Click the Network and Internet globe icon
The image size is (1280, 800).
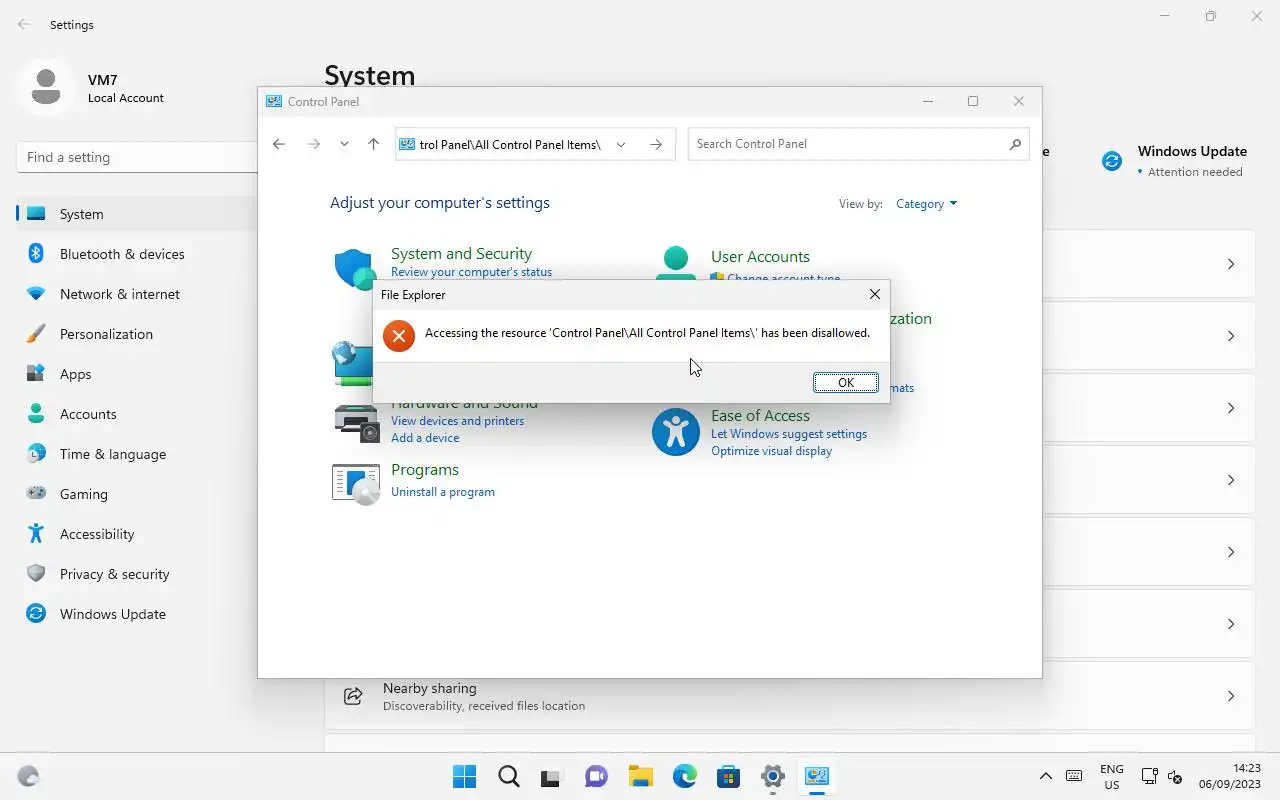coord(353,363)
